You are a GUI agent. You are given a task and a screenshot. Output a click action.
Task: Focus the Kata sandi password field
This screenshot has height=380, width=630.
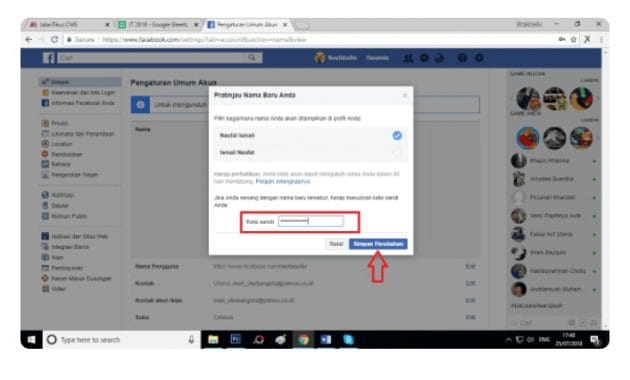click(311, 221)
